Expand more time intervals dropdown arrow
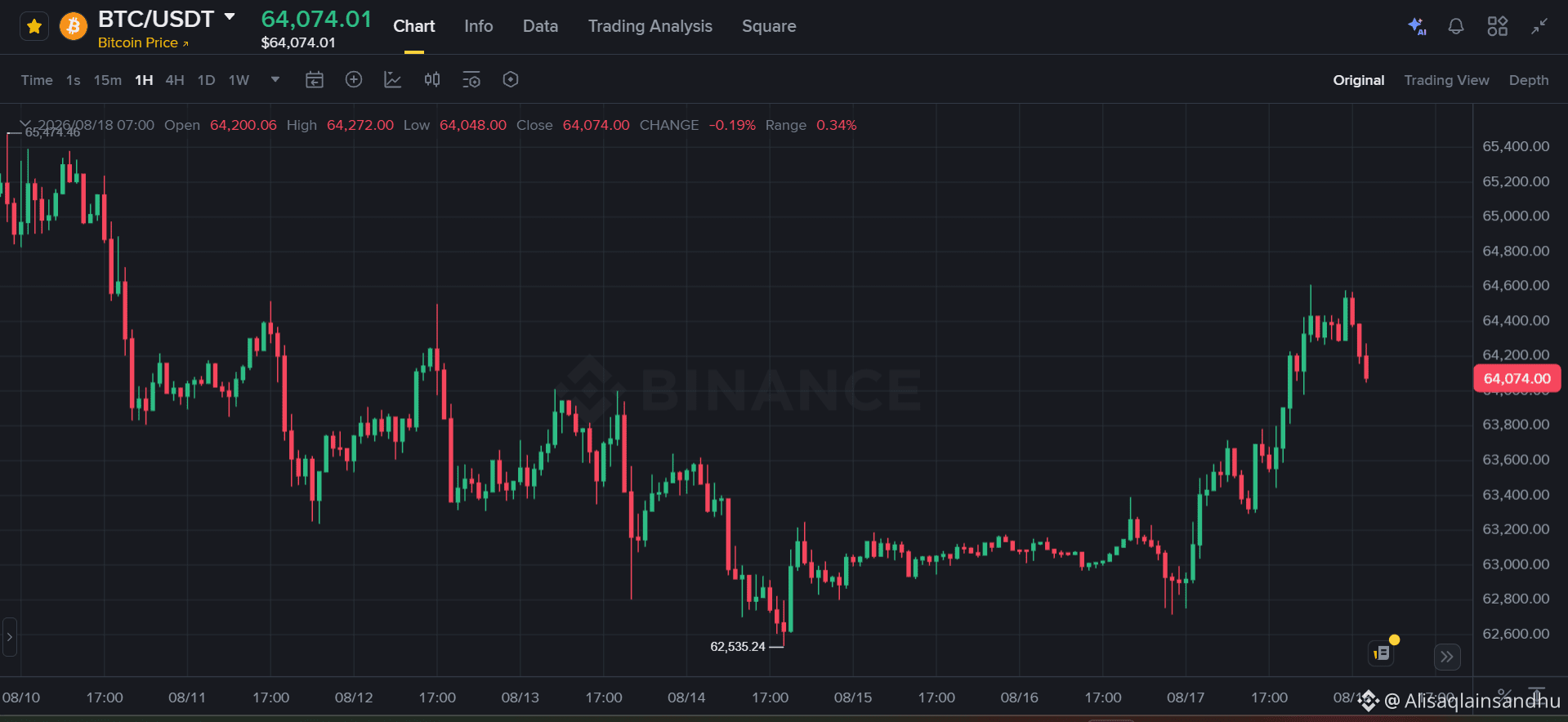1568x722 pixels. [275, 79]
